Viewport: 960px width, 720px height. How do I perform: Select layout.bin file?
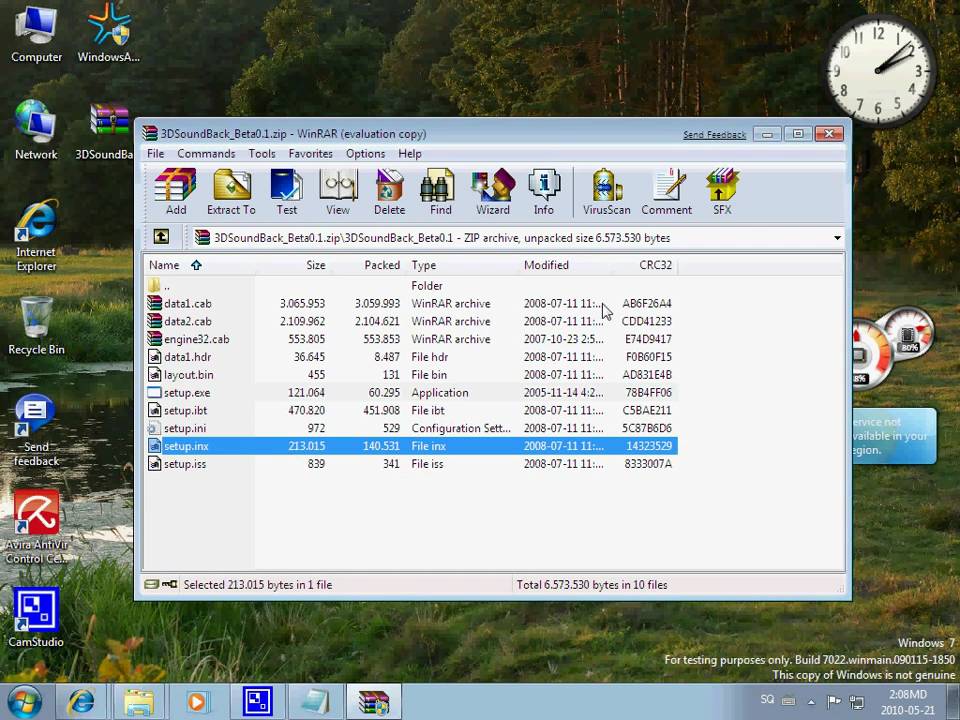pyautogui.click(x=411, y=375)
